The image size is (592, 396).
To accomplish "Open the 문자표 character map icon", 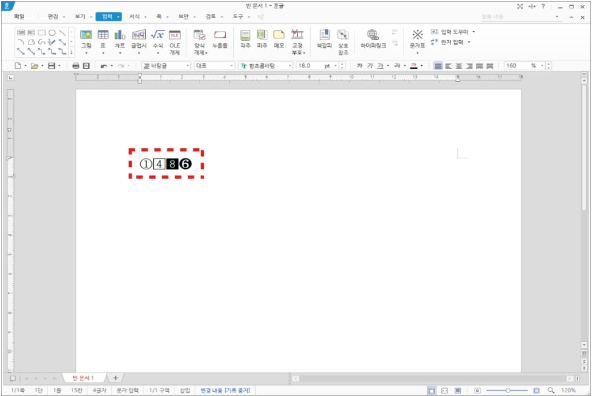I will (417, 40).
